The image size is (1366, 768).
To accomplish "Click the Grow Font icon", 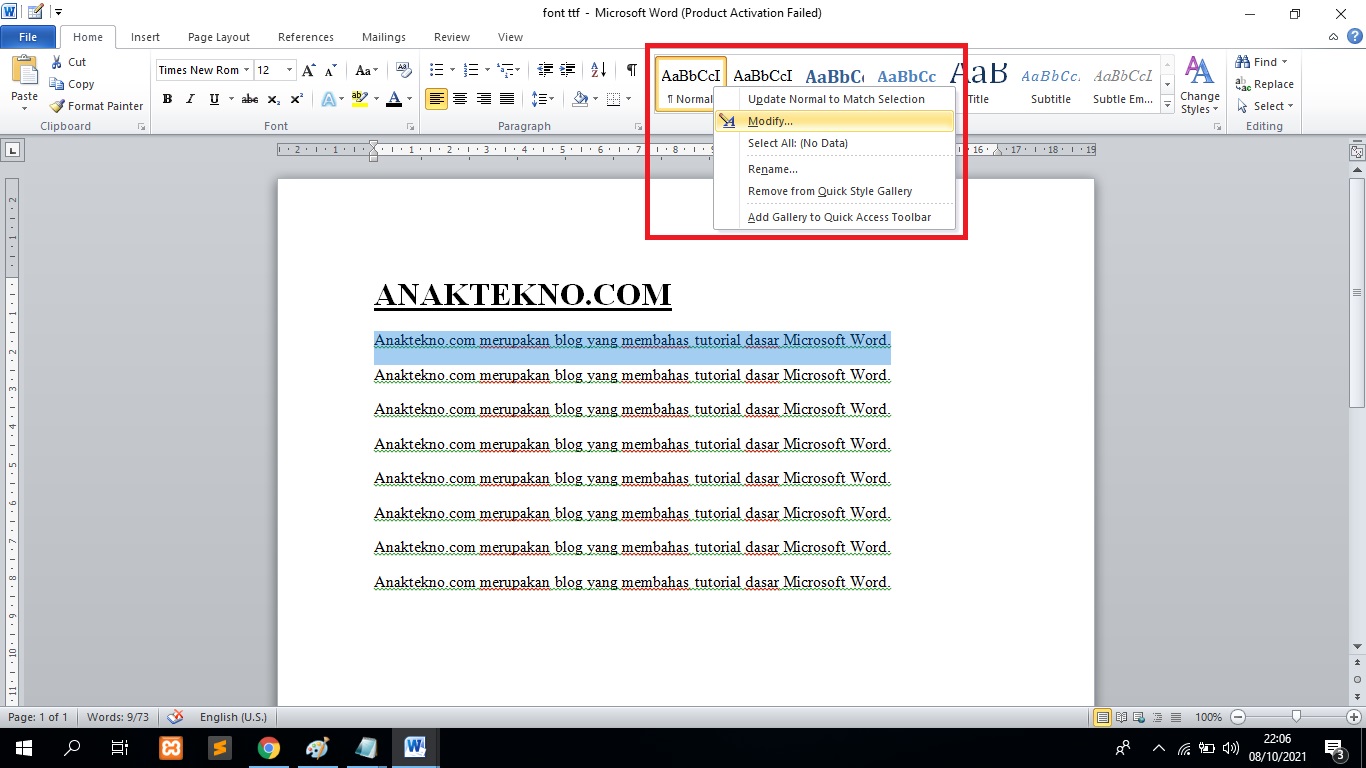I will 309,70.
